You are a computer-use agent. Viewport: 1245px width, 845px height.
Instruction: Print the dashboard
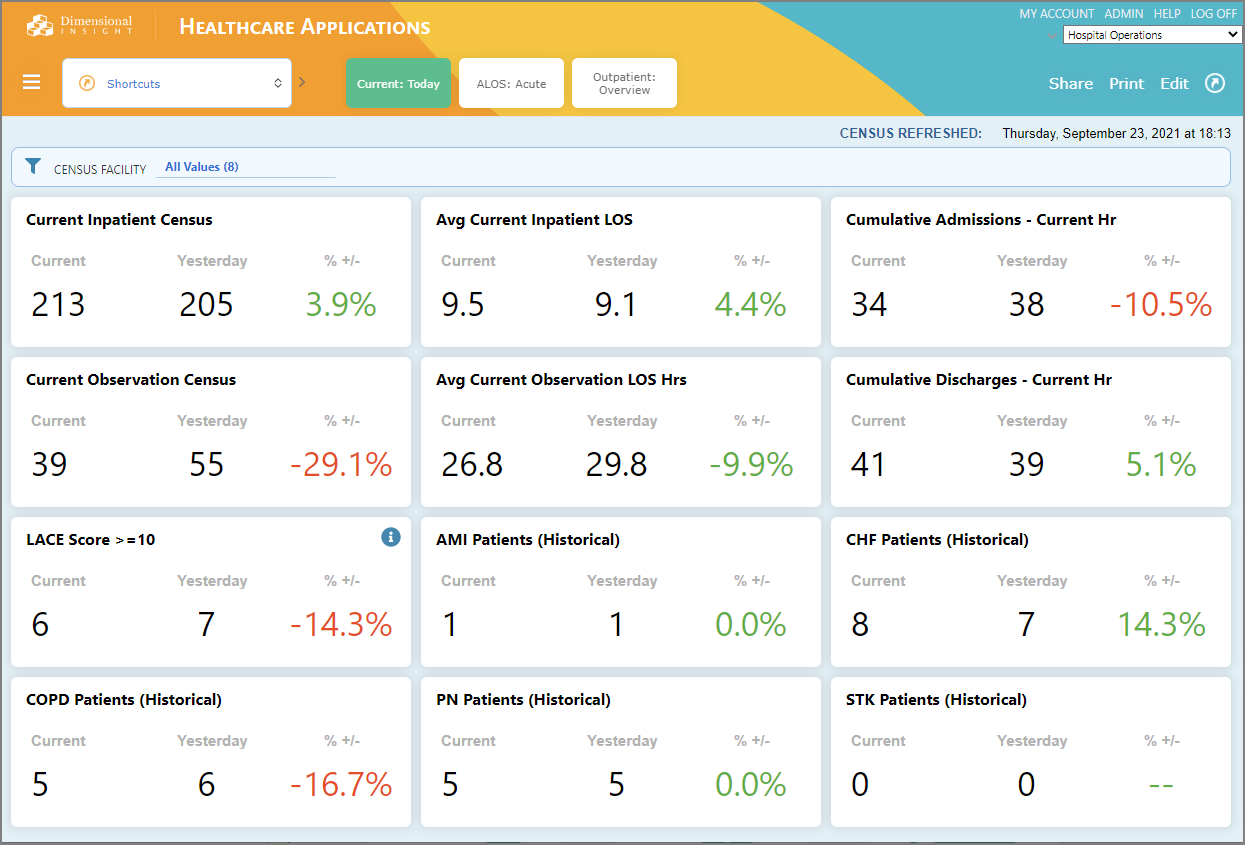[1126, 83]
